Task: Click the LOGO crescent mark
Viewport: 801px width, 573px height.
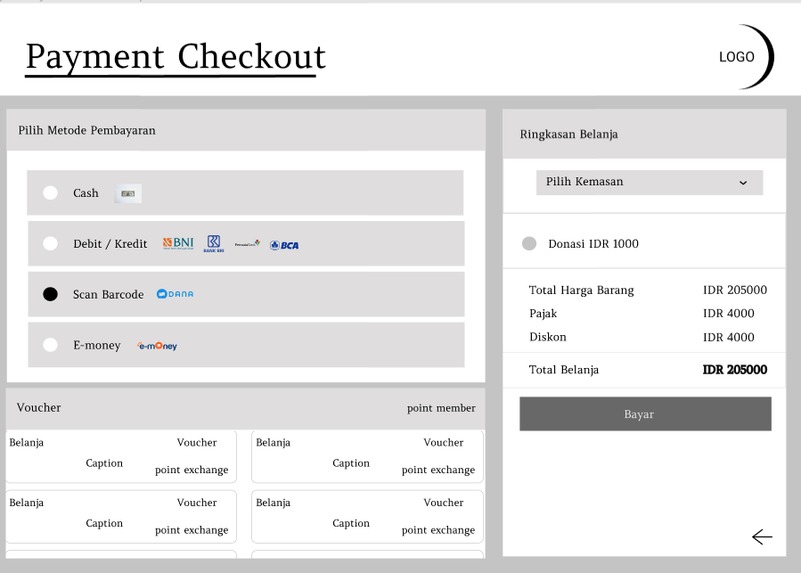Action: click(746, 57)
